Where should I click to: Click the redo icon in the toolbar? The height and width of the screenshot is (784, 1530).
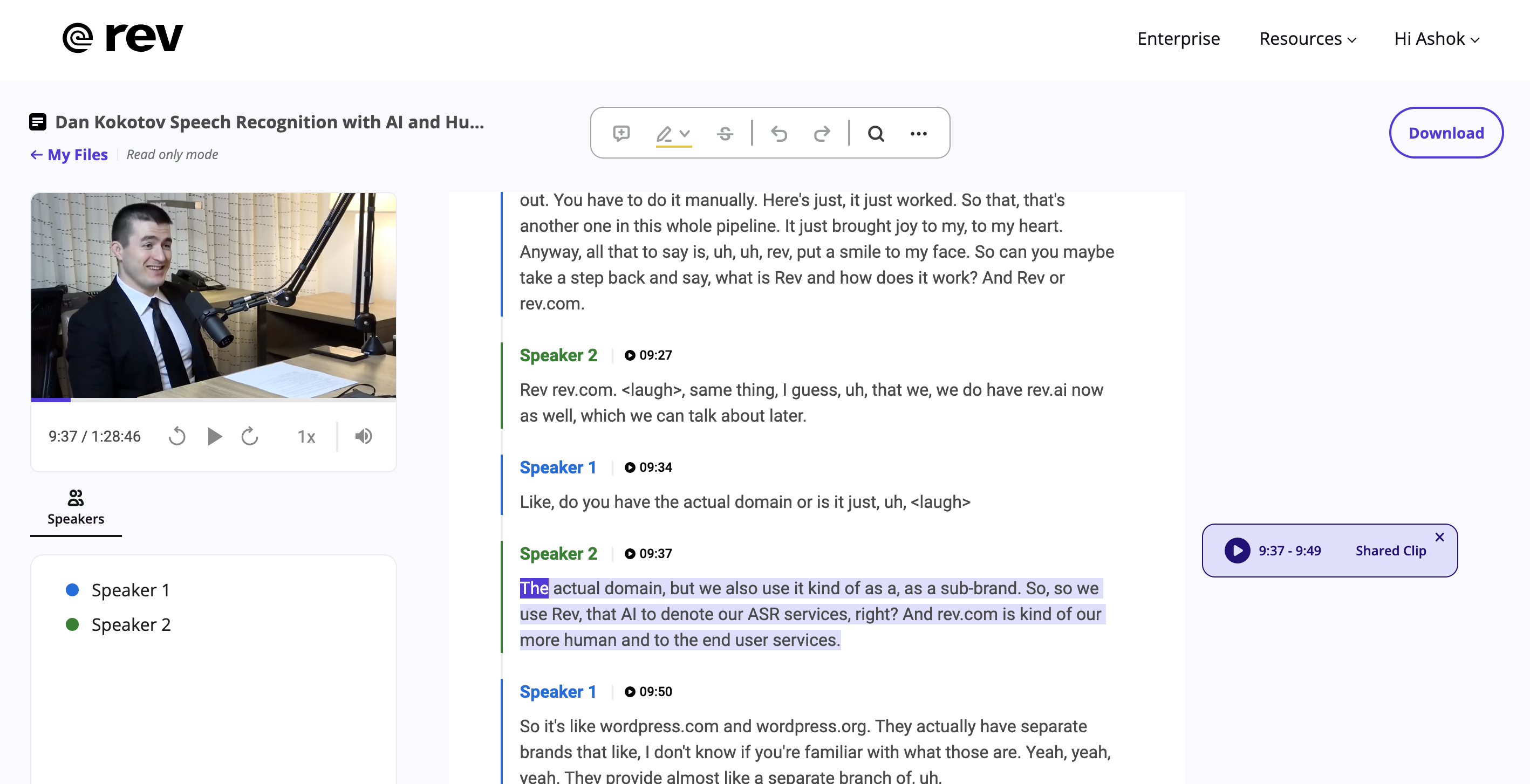pyautogui.click(x=822, y=134)
